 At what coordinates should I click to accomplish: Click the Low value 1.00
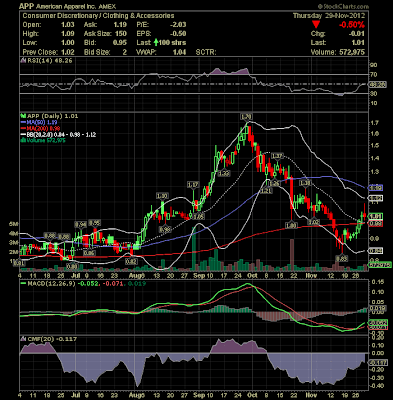pyautogui.click(x=68, y=43)
